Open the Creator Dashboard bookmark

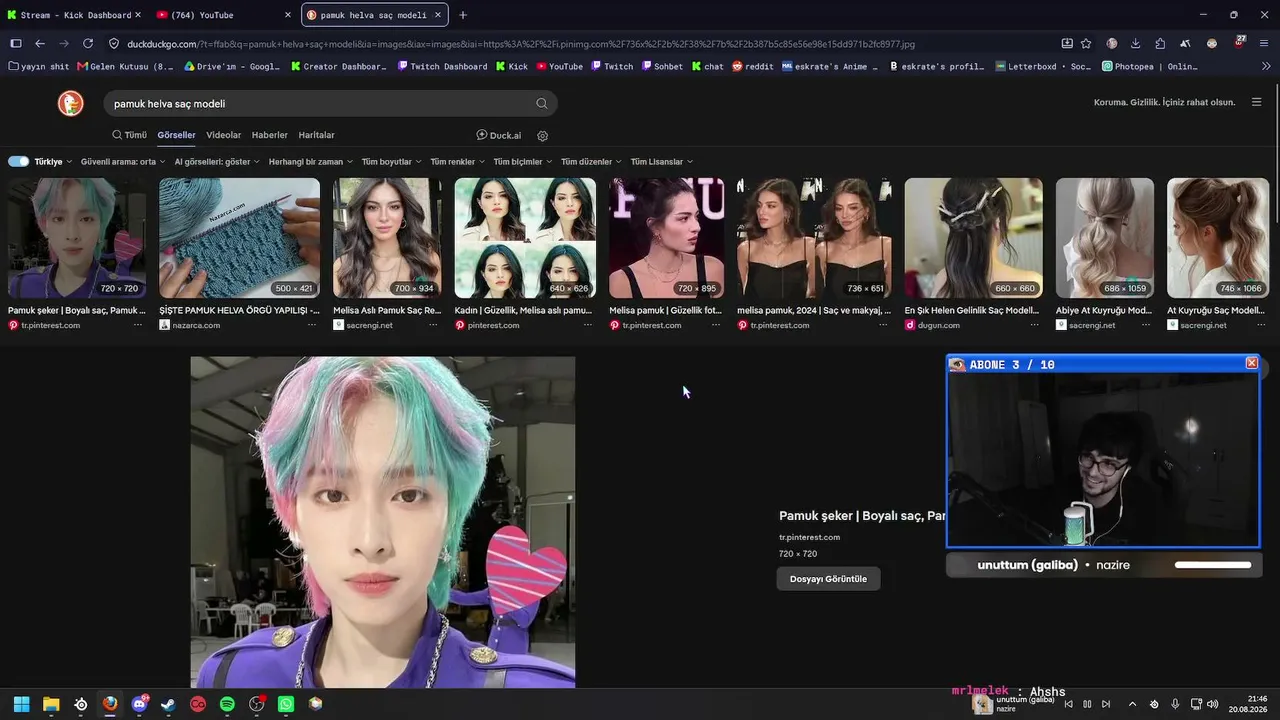tap(339, 67)
